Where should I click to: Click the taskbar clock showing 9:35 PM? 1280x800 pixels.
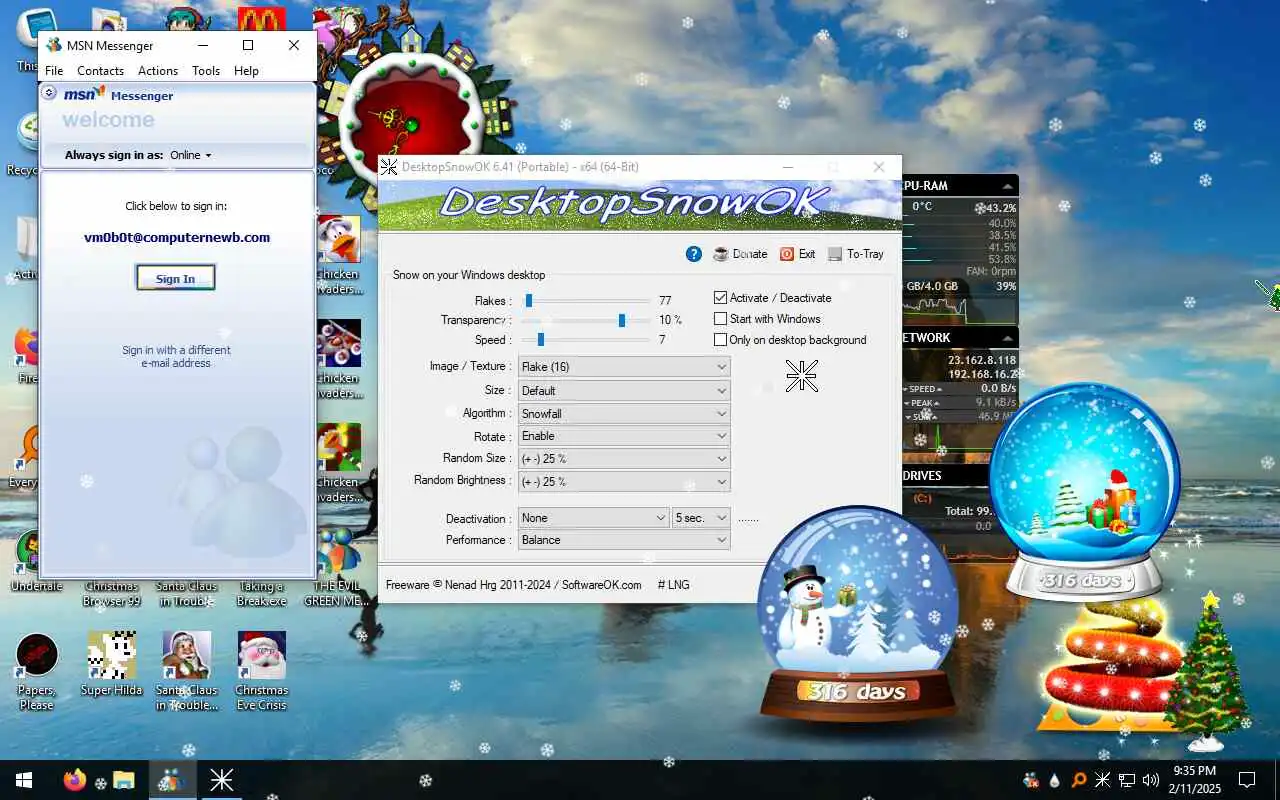(x=1193, y=780)
